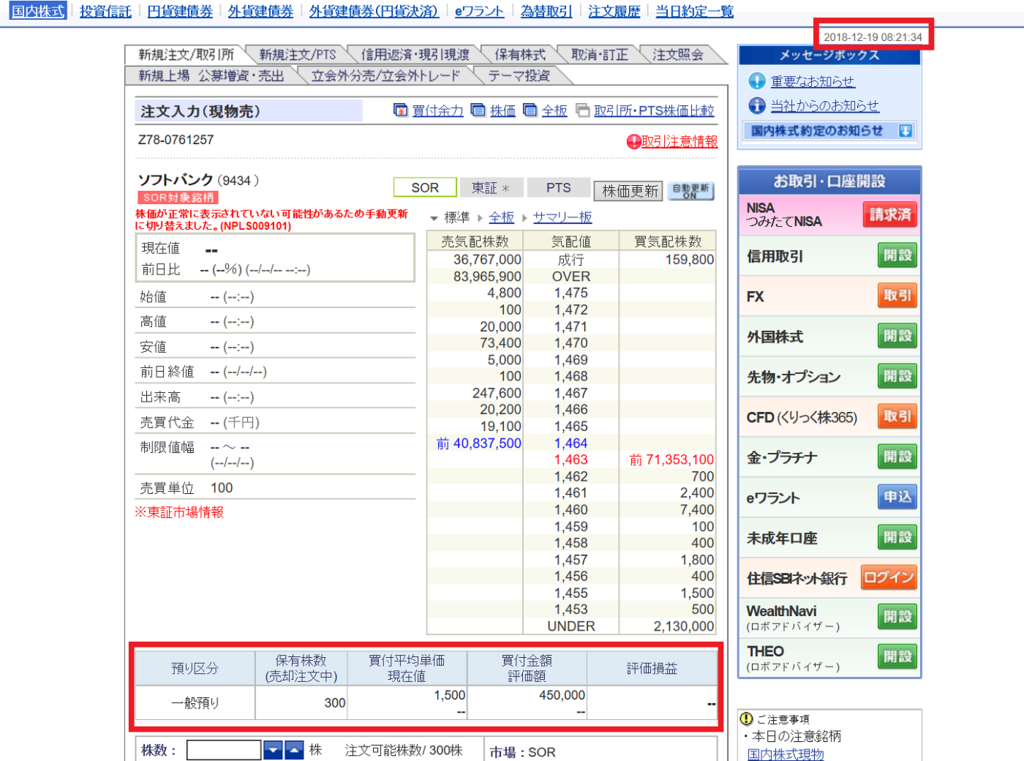This screenshot has width=1024, height=761.
Task: Switch to 新規注文/PTS tab
Action: pos(297,55)
